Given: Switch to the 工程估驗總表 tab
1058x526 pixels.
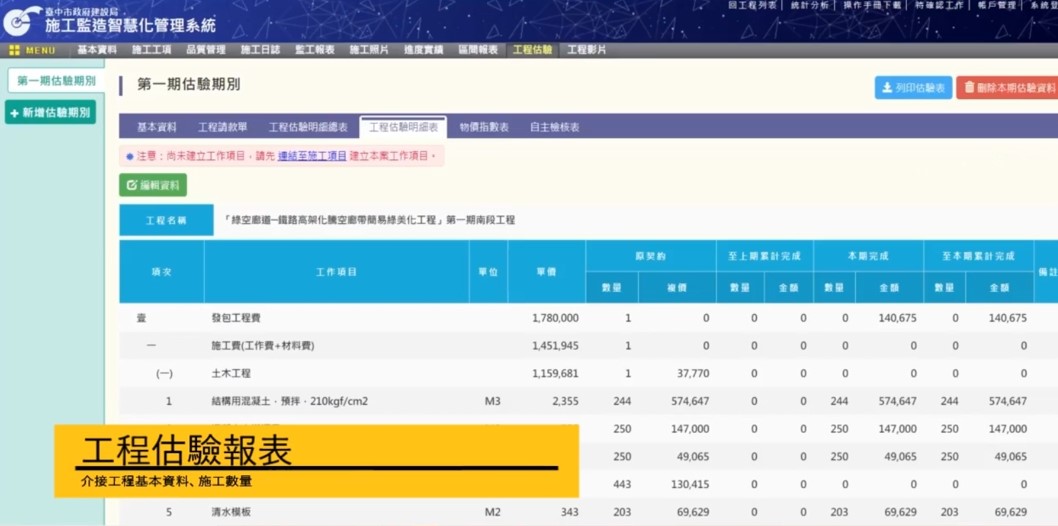Looking at the screenshot, I should click(x=308, y=128).
